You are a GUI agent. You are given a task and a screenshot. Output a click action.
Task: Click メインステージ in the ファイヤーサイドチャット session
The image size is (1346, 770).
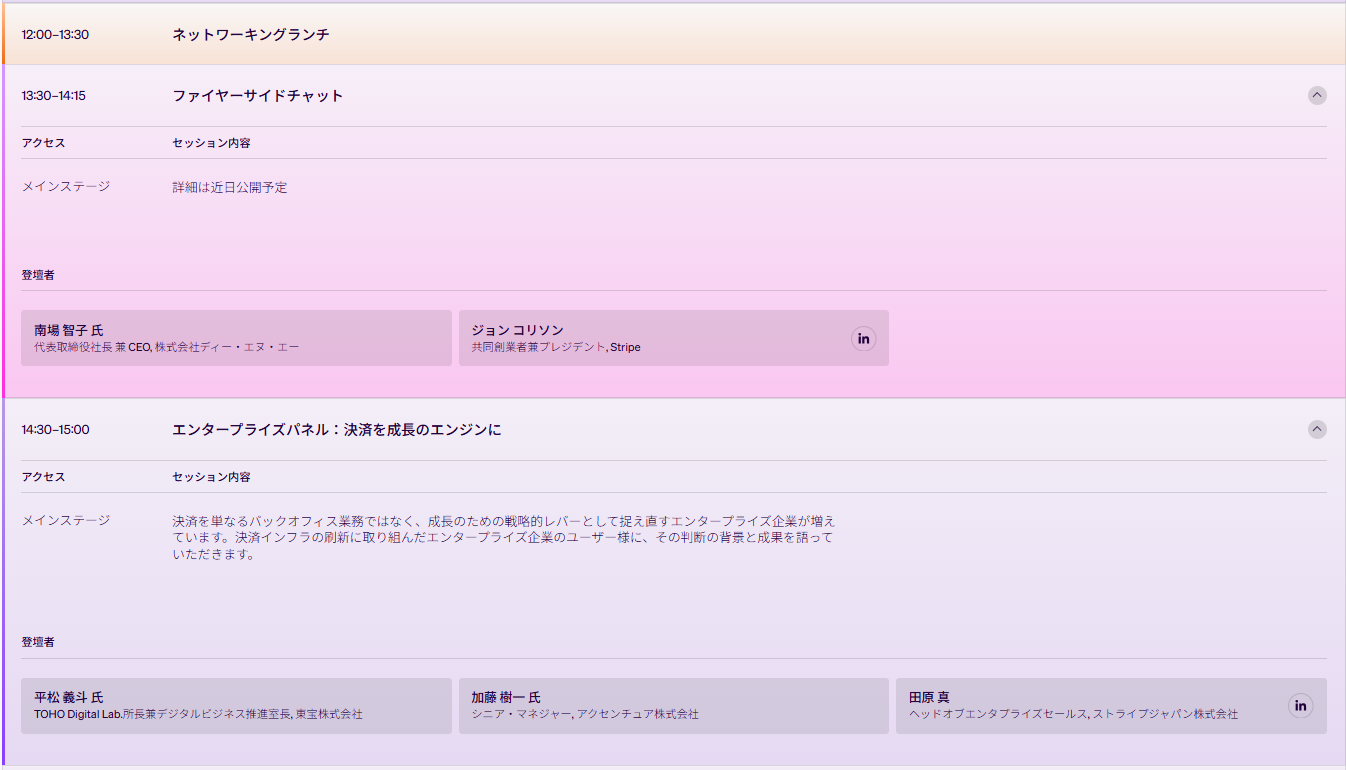66,186
